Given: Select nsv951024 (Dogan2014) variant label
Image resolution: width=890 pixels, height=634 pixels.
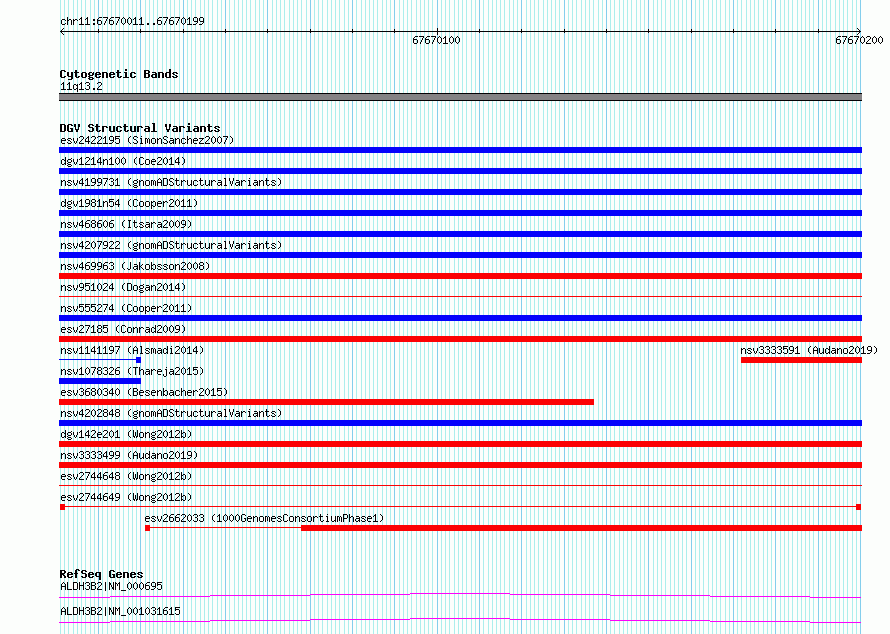Looking at the screenshot, I should 123,287.
